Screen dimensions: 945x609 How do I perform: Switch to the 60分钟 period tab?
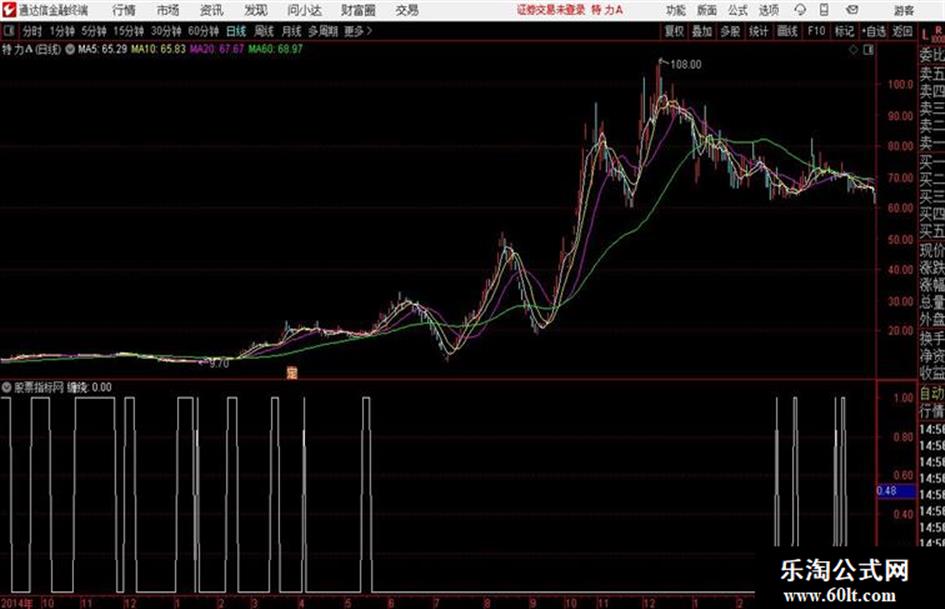click(x=203, y=31)
